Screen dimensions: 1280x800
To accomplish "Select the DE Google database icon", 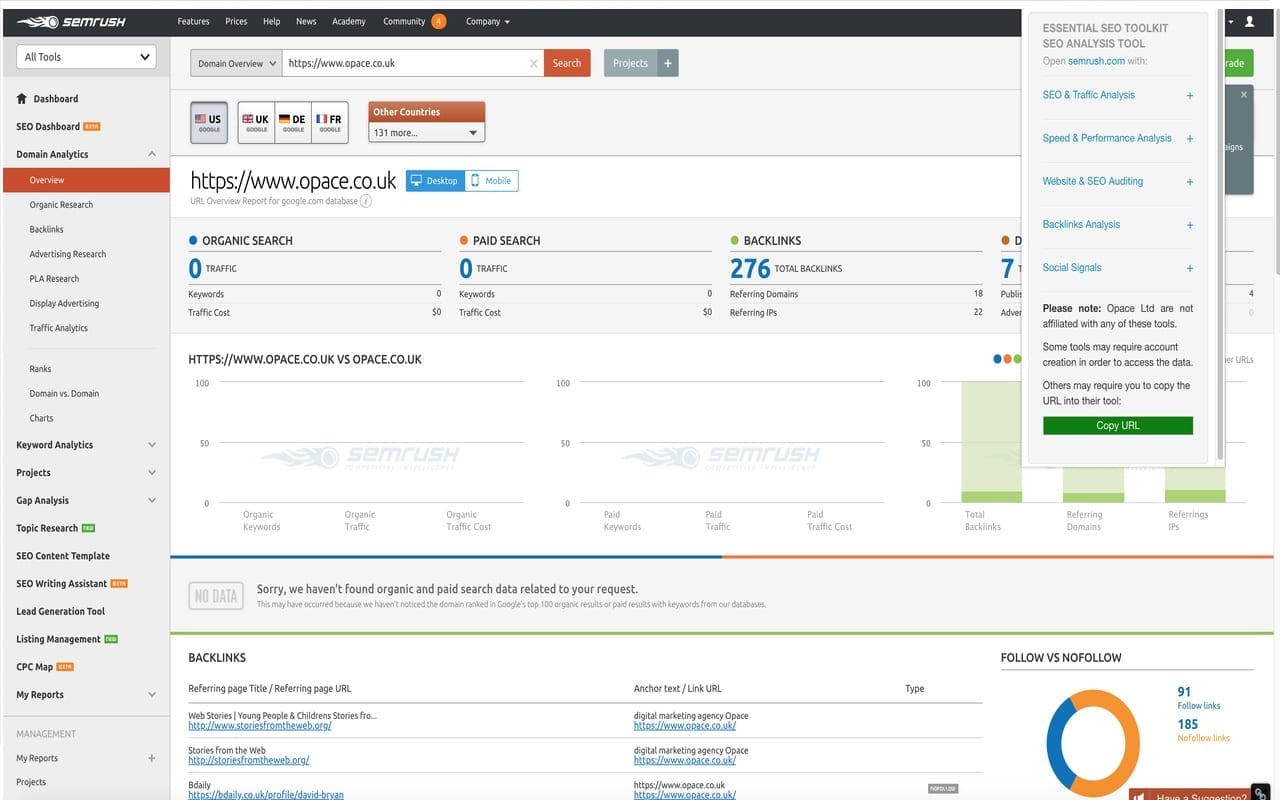I will (293, 119).
